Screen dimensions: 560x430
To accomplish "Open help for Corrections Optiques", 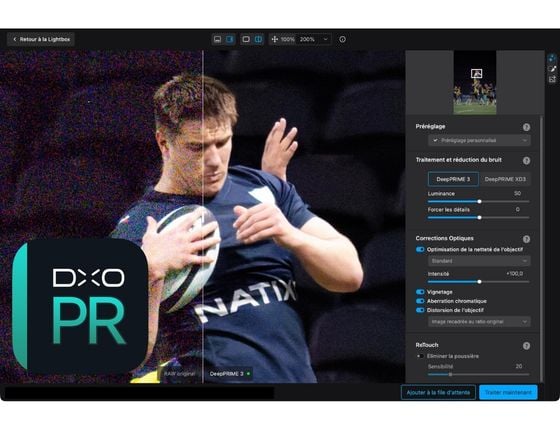I will pos(526,239).
